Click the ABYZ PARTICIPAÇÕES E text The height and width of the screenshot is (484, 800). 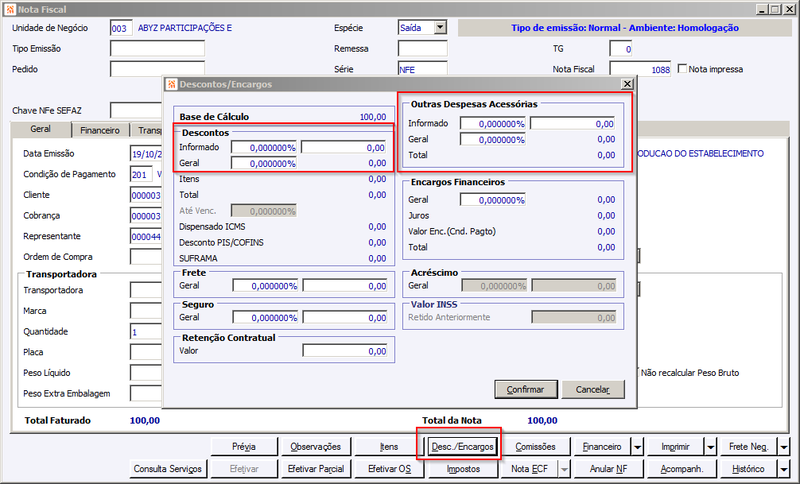tap(185, 28)
